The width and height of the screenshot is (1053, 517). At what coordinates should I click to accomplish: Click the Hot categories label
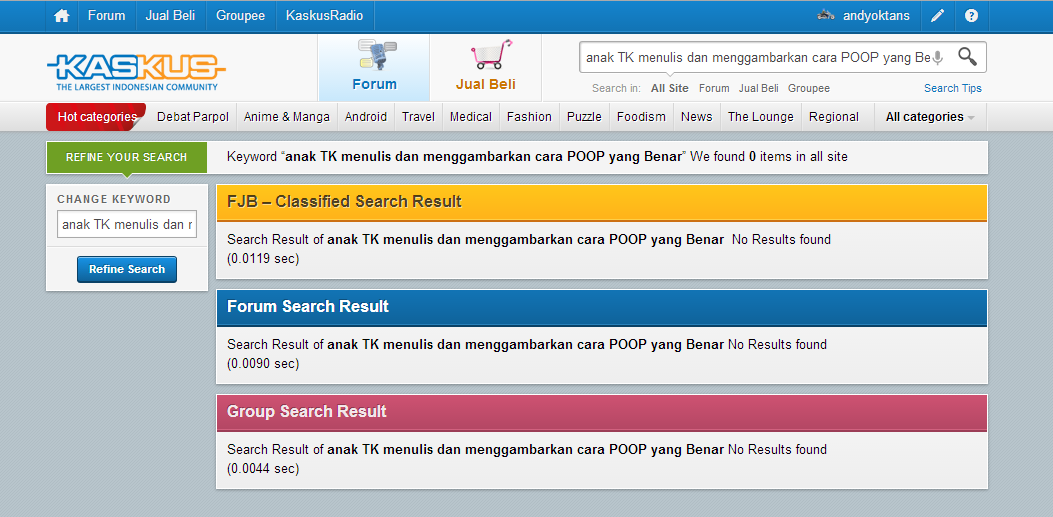[x=96, y=117]
